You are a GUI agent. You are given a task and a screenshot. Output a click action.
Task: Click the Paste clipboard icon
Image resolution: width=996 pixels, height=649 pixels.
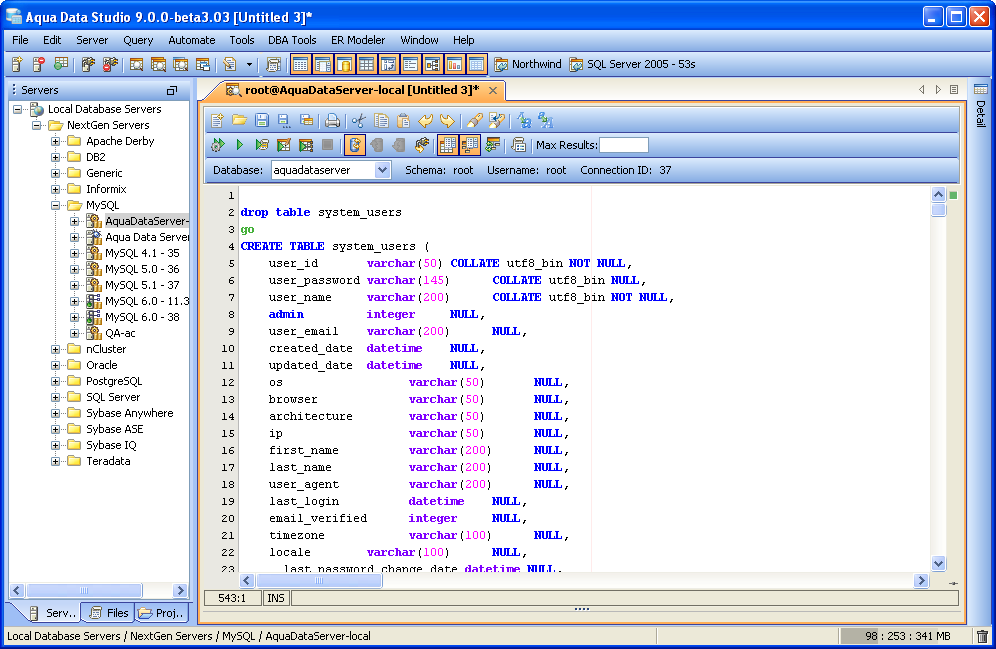[x=403, y=120]
